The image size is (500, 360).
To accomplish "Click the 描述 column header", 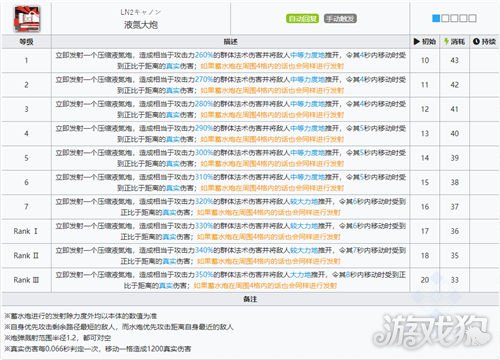I will [x=230, y=42].
